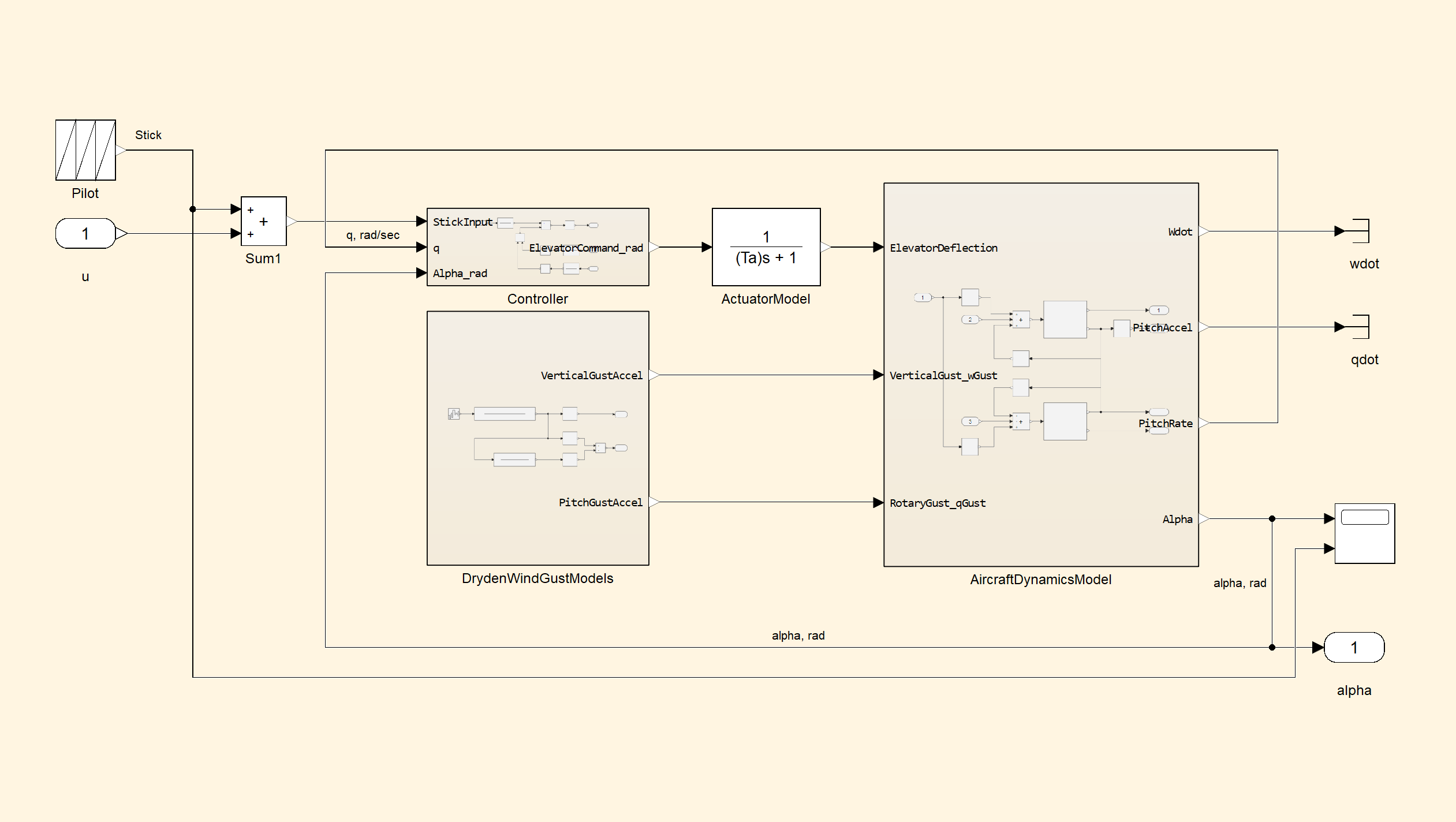Screen dimensions: 1456x822
Task: Select the Pilot signal generator block
Action: tap(85, 150)
